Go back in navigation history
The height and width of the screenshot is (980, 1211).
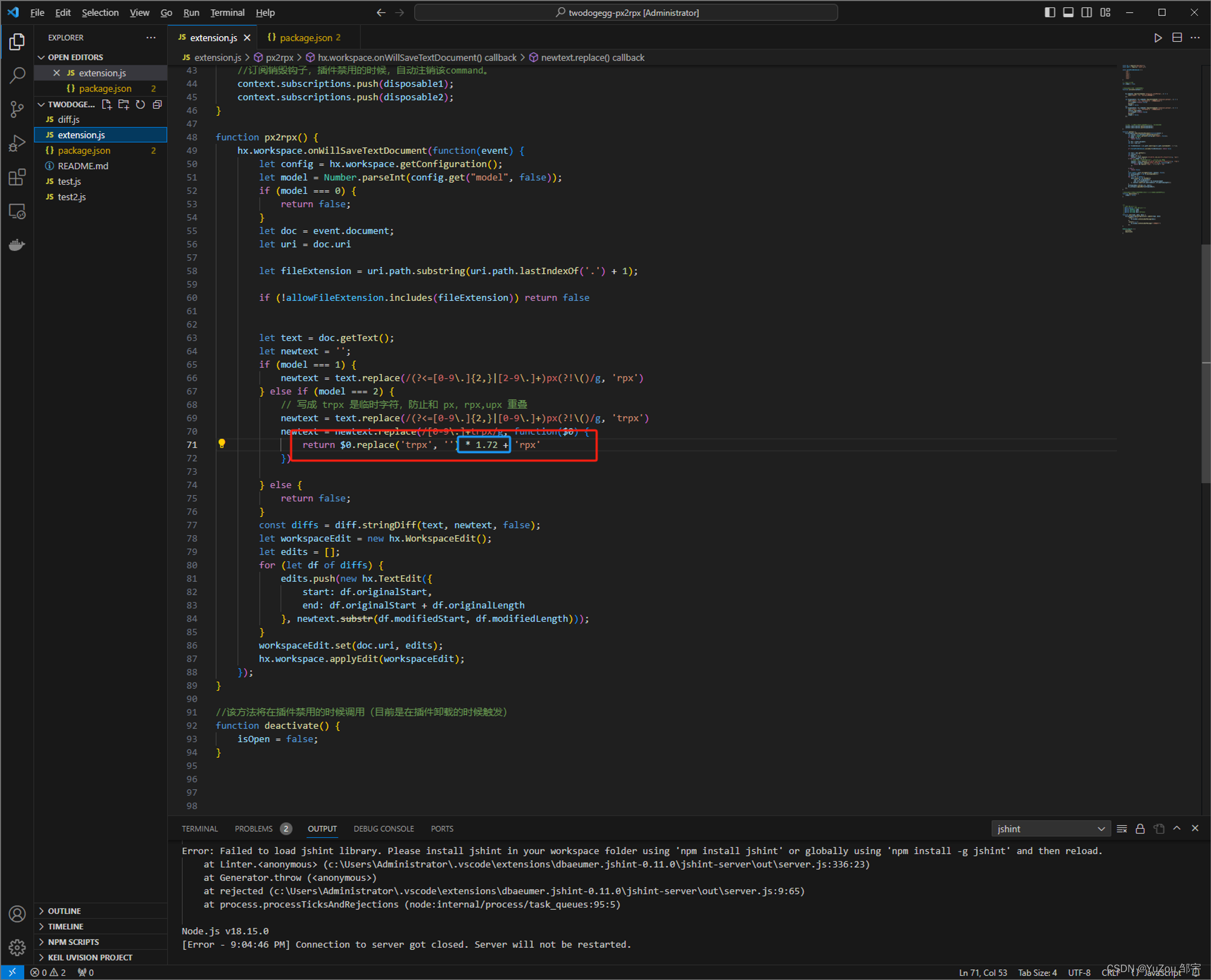(x=381, y=13)
